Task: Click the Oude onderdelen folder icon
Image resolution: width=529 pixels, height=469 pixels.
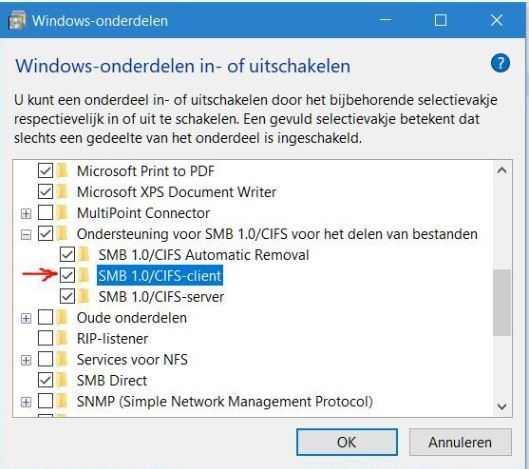Action: pyautogui.click(x=62, y=318)
